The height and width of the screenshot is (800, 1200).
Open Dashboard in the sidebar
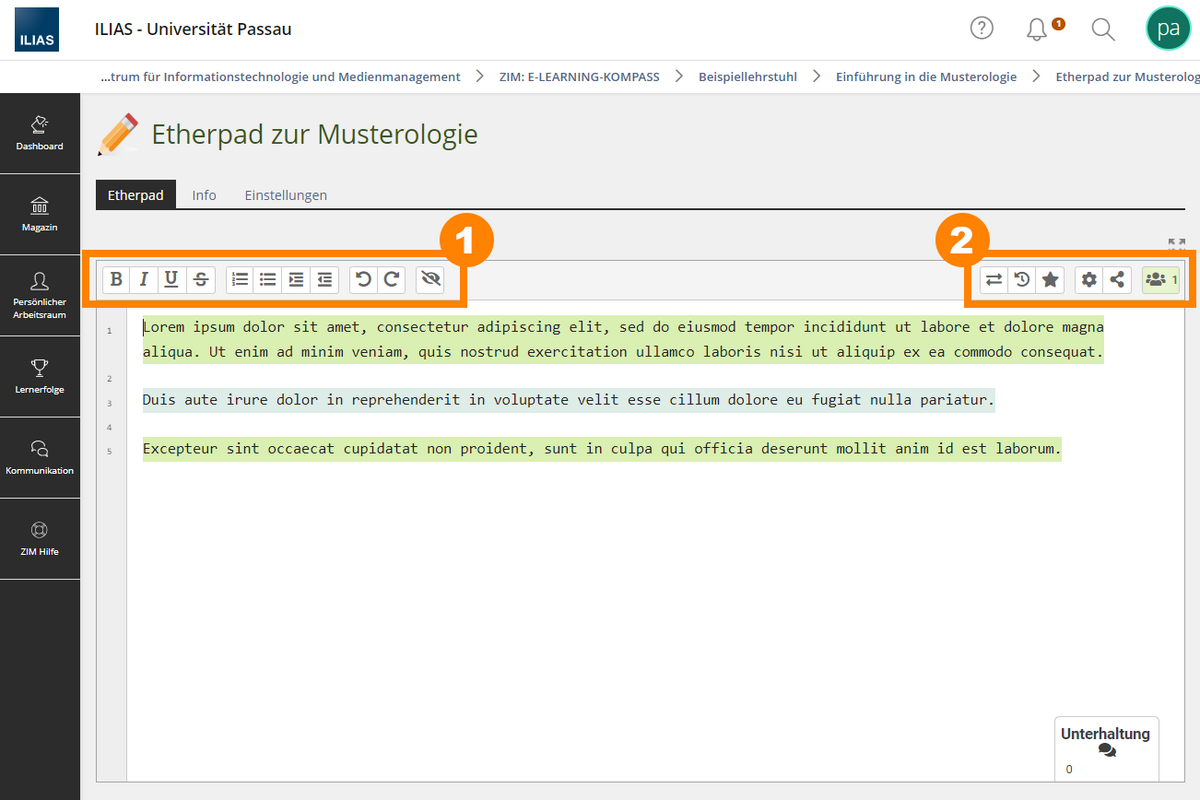pos(40,133)
